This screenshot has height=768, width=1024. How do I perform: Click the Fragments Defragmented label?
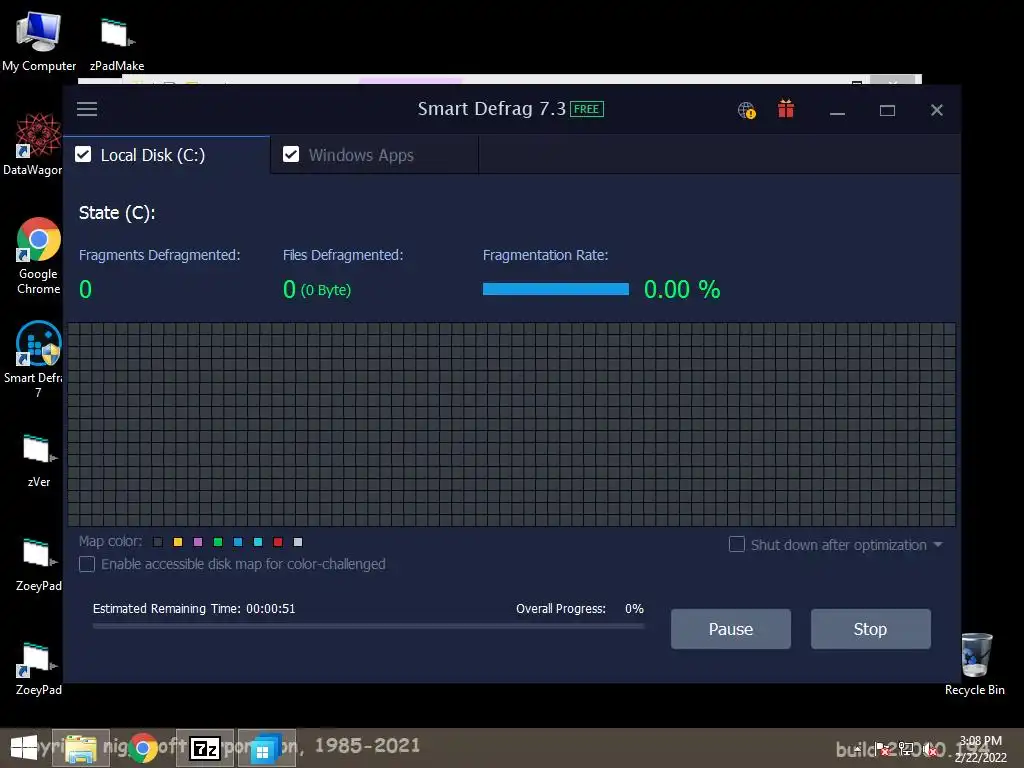(159, 255)
